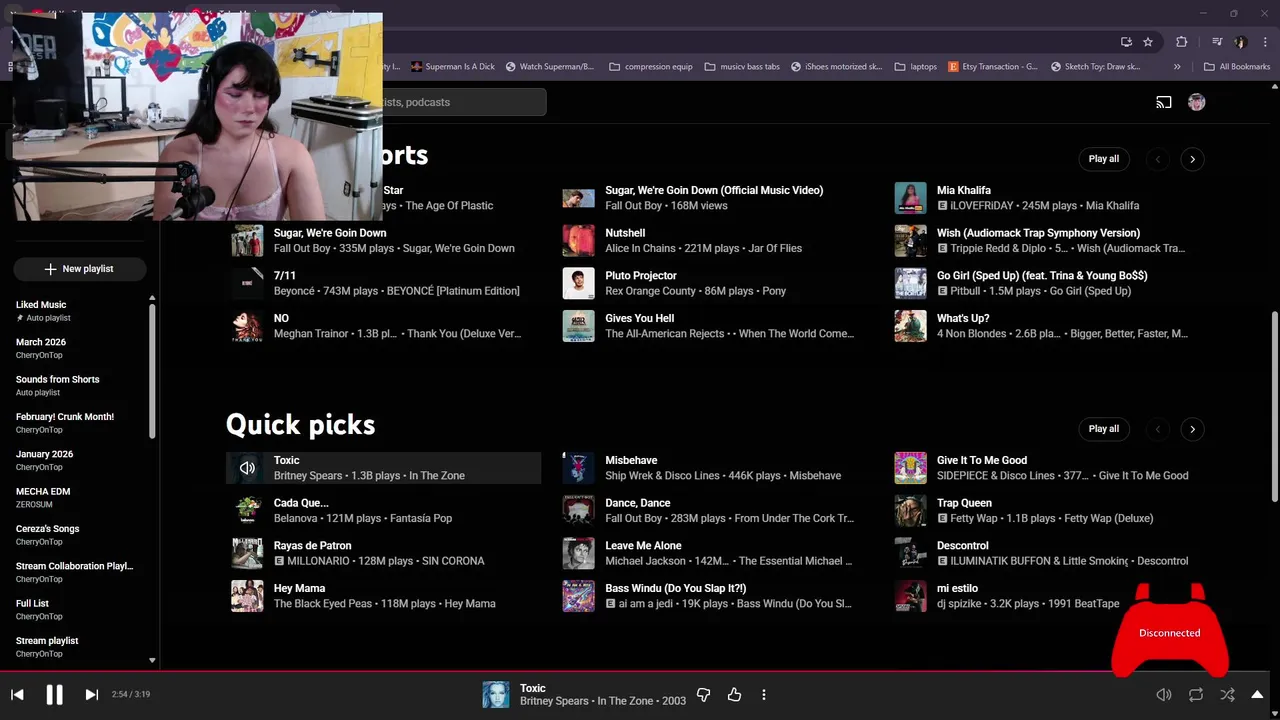Viewport: 1280px width, 720px height.
Task: Play Pluto Projector thumbnail
Action: (578, 283)
